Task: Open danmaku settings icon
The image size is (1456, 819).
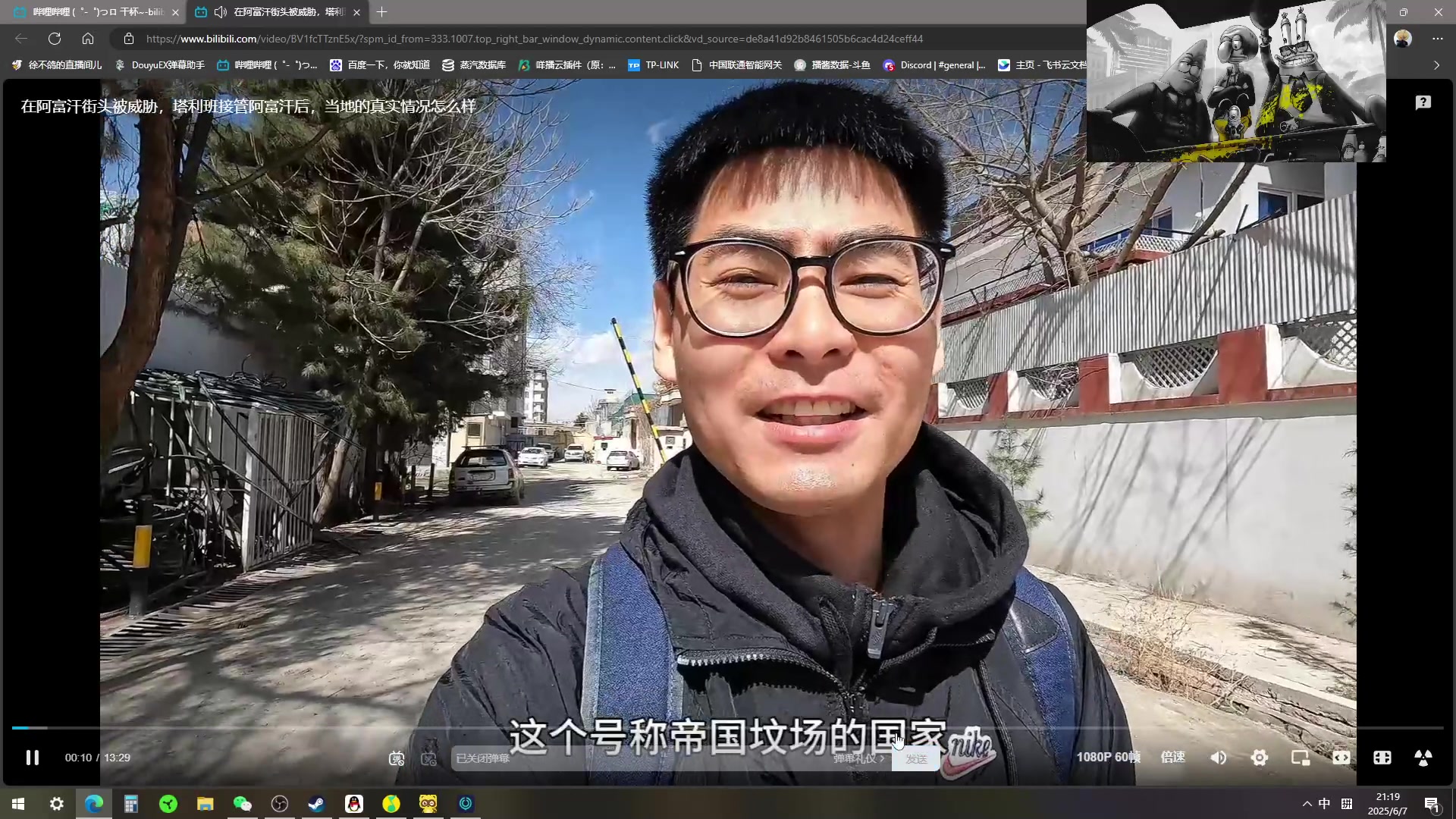Action: coord(429,758)
